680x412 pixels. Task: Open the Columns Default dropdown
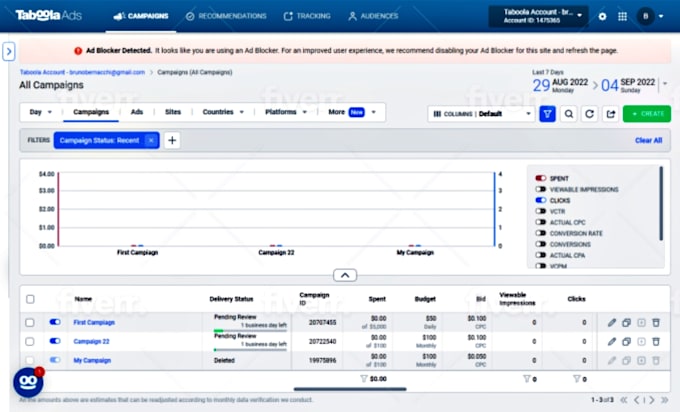click(x=480, y=114)
